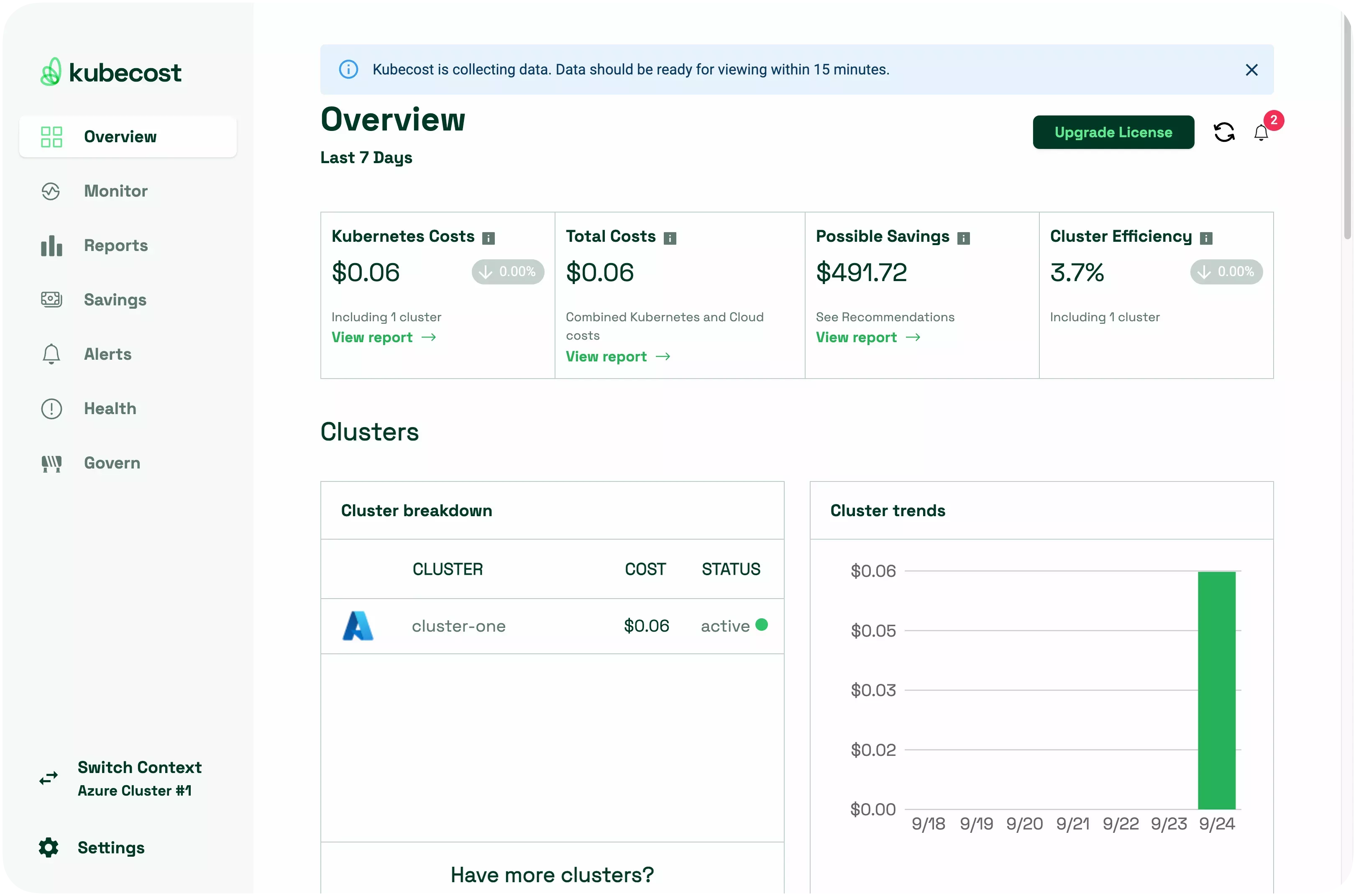Viewport: 1356px width, 896px height.
Task: View the Kubernetes Costs info tooltip
Action: tap(489, 238)
